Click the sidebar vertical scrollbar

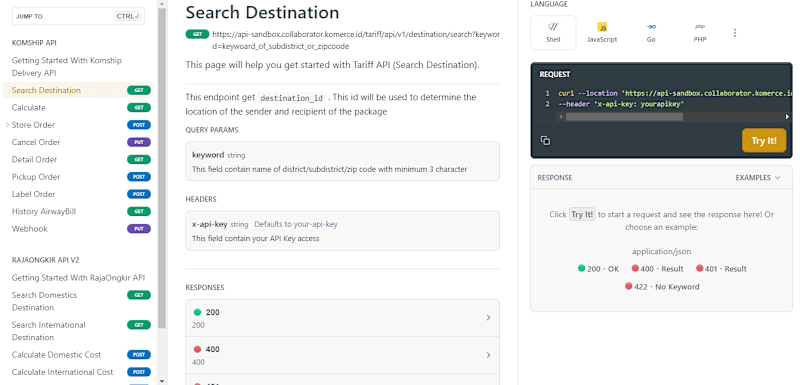tap(162, 168)
